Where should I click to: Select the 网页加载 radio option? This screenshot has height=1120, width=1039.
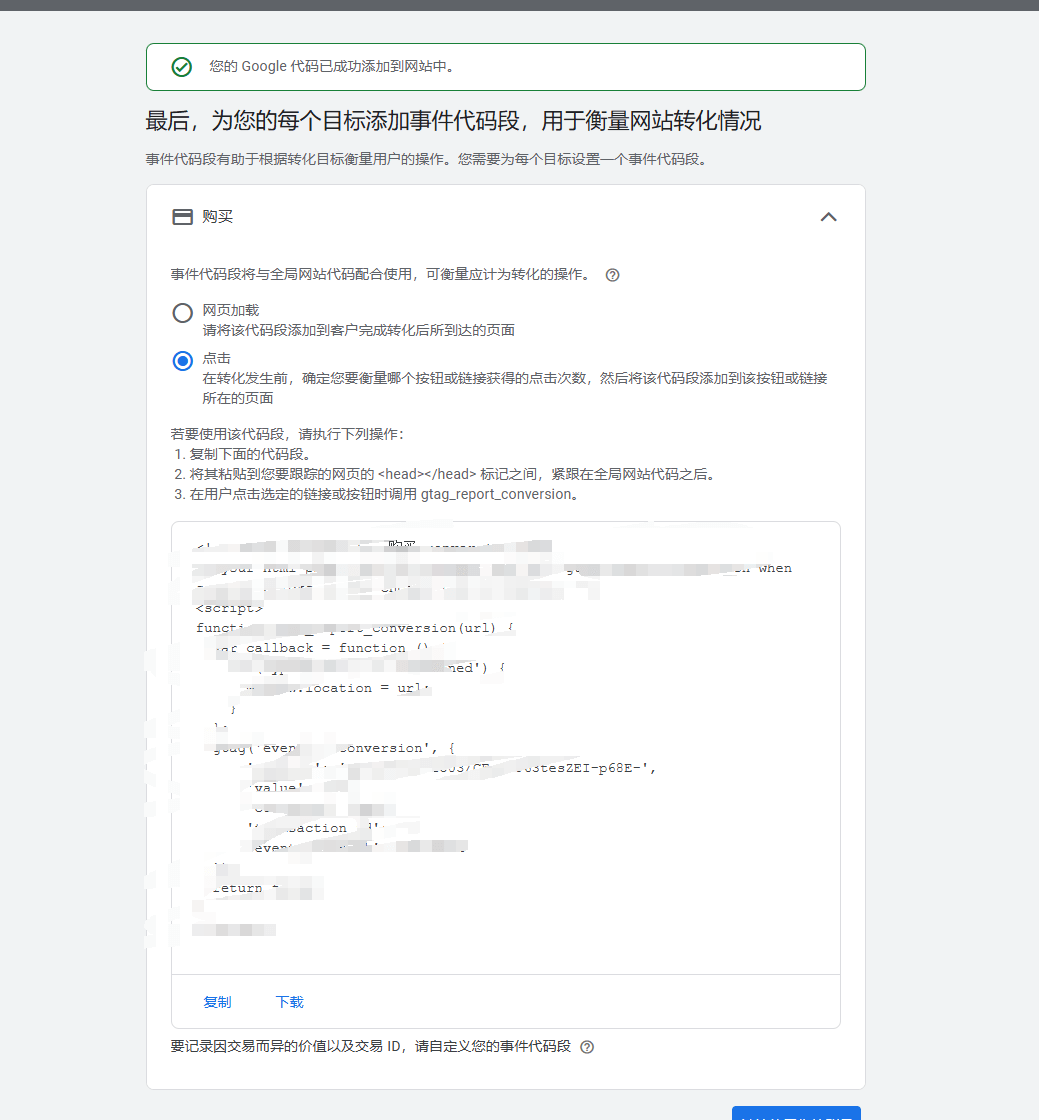coord(183,313)
